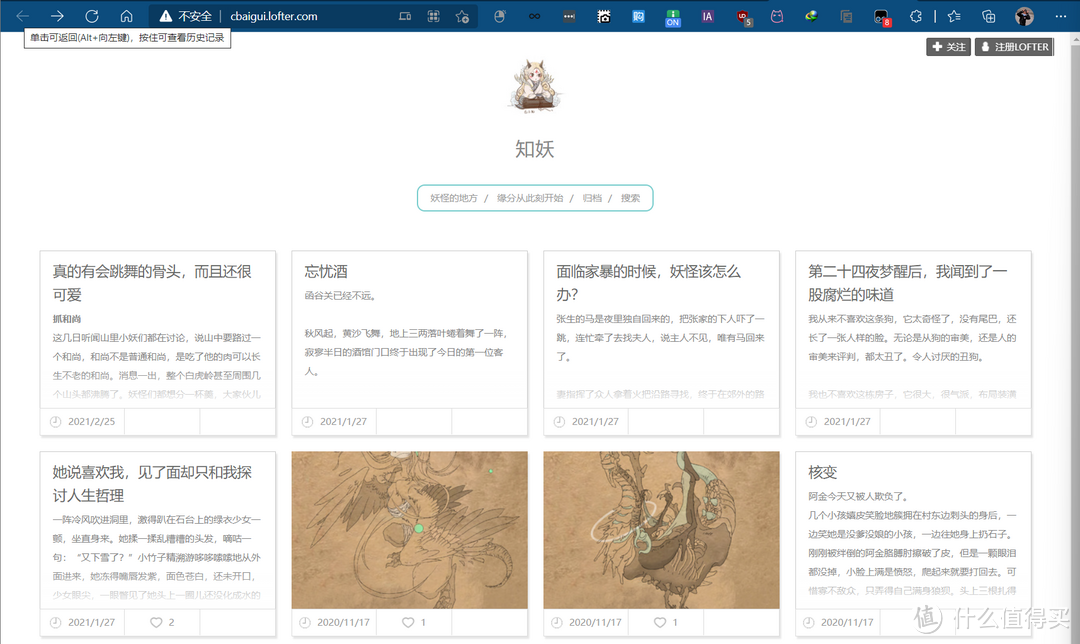
Task: Click the mouse gesture extension icon
Action: pyautogui.click(x=500, y=16)
